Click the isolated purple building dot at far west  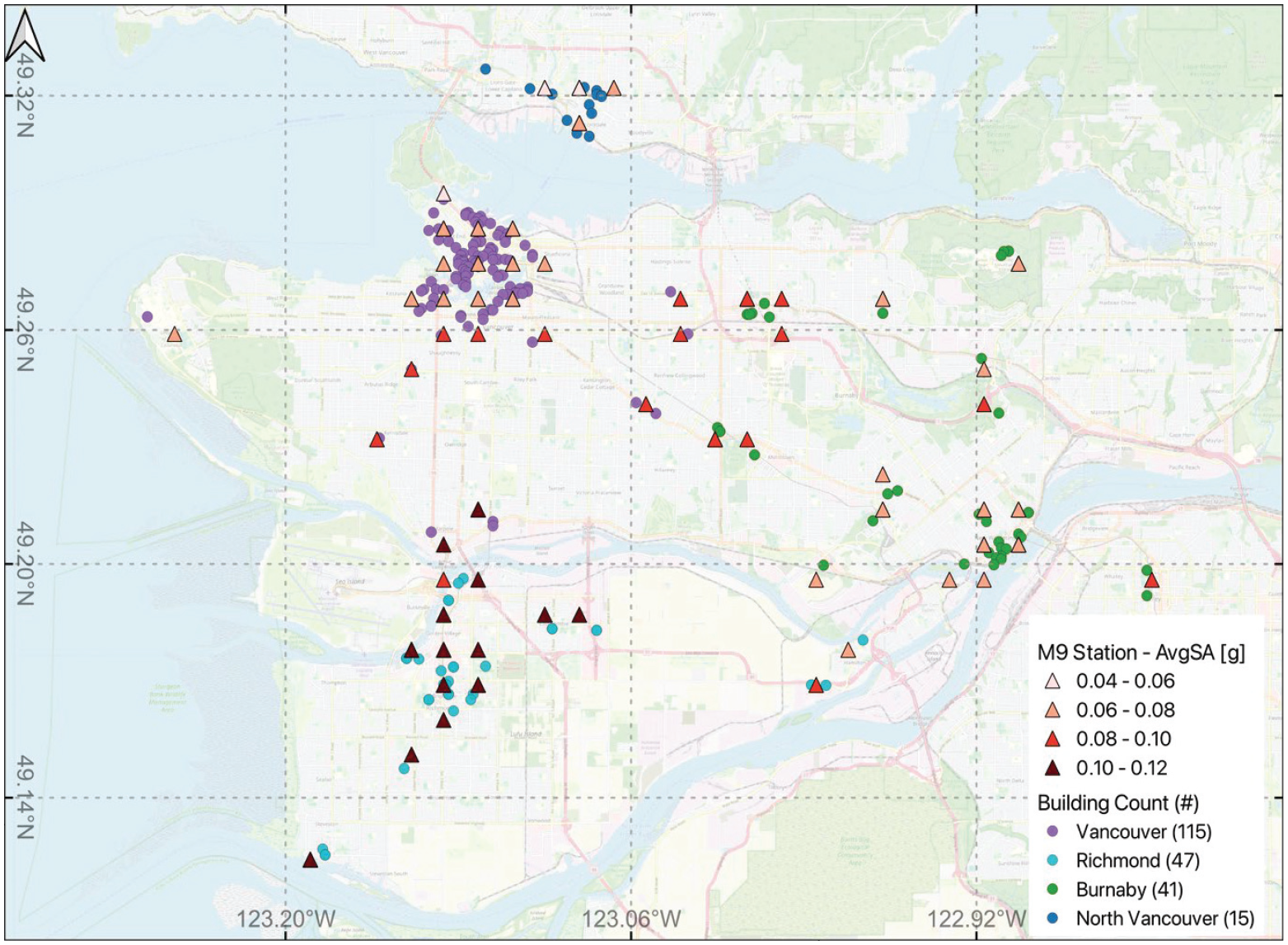click(x=148, y=316)
